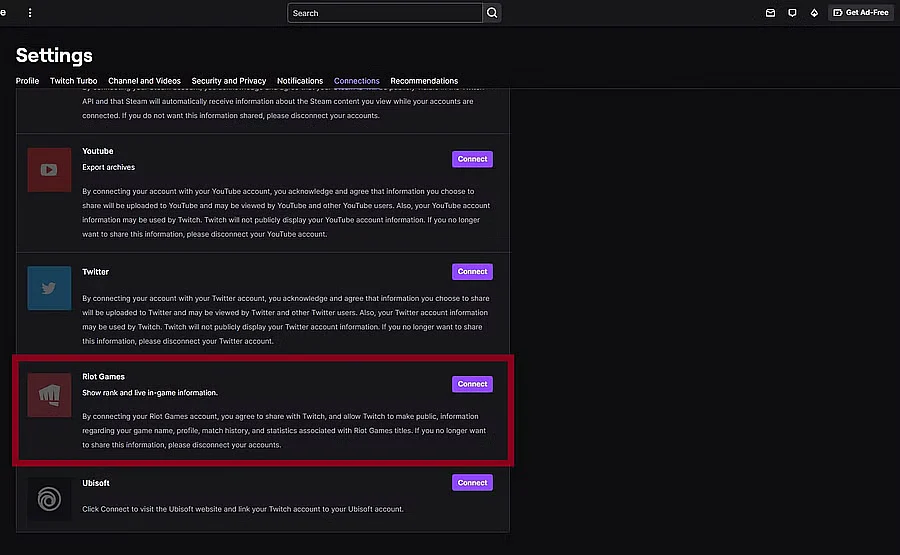Select the Connections tab

click(x=356, y=81)
